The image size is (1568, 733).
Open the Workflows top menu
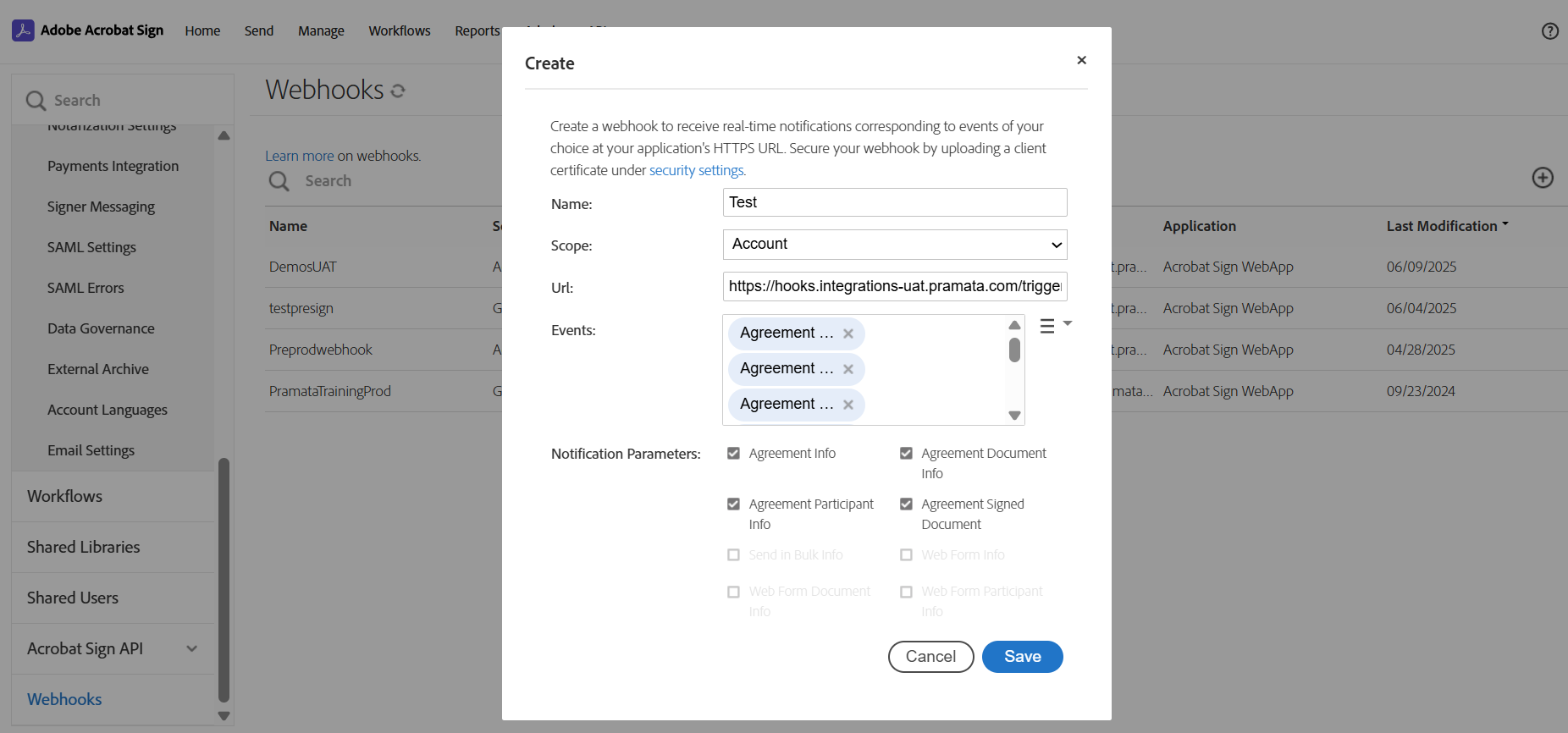[x=400, y=31]
